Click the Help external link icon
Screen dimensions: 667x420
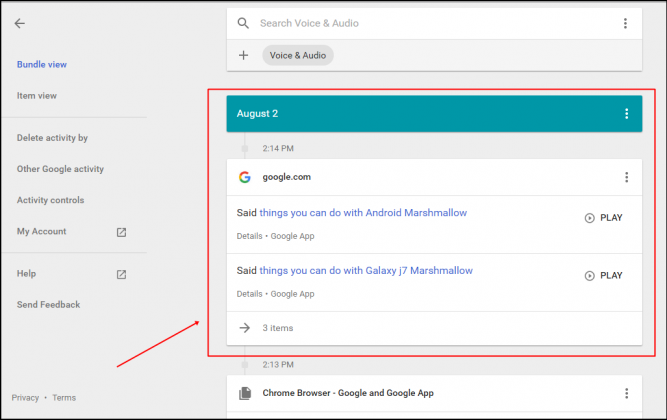pos(122,274)
